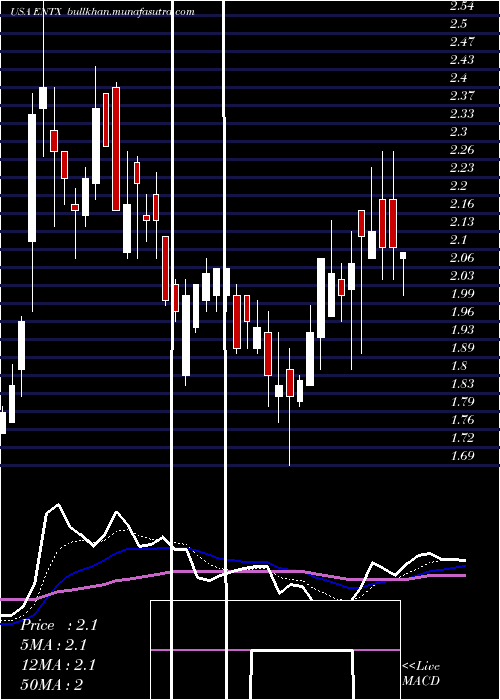Image resolution: width=500 pixels, height=700 pixels.
Task: Click the tall white candle rising to 2.33
Action: click(32, 178)
